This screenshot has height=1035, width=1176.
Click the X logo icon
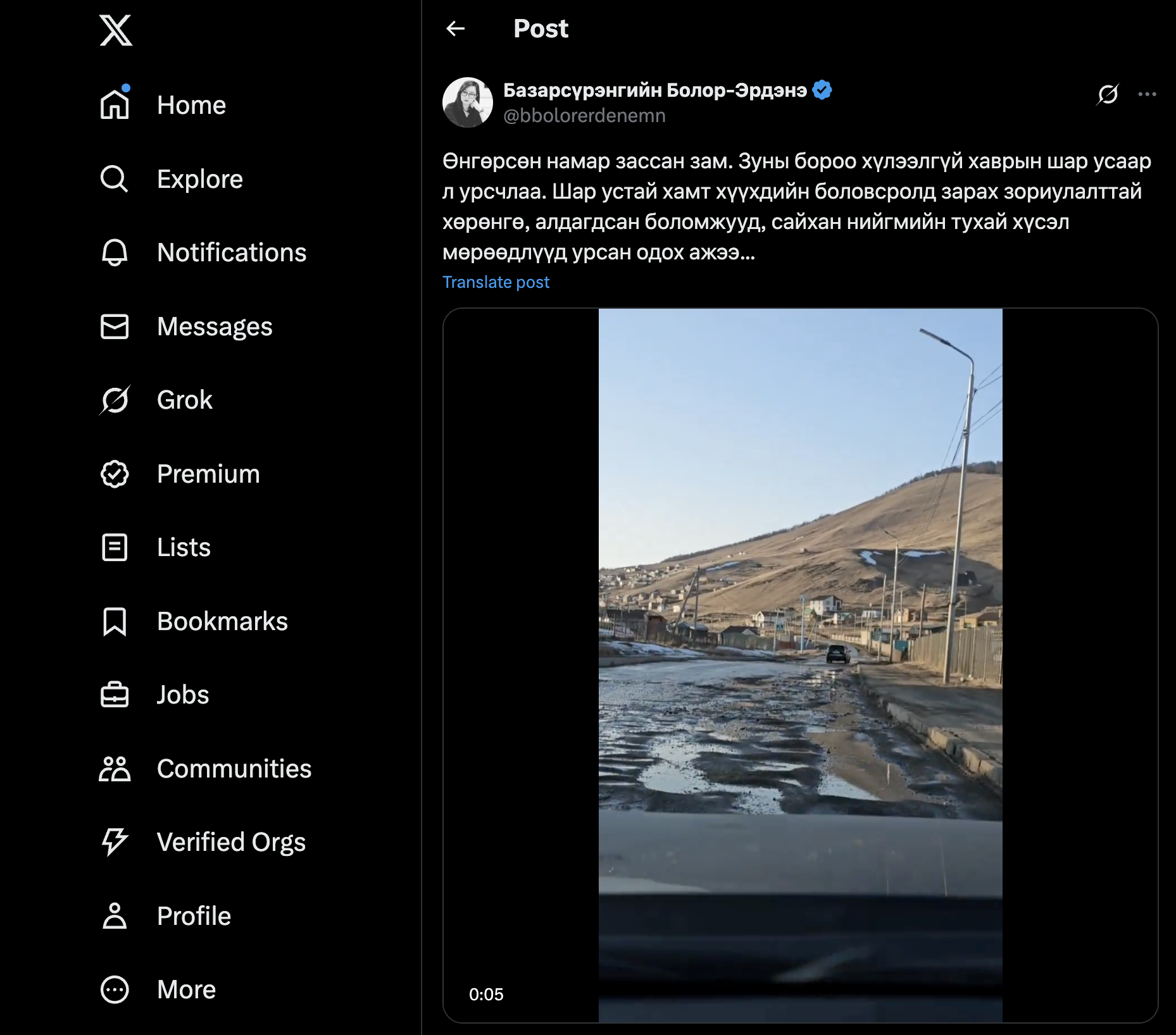[x=116, y=30]
